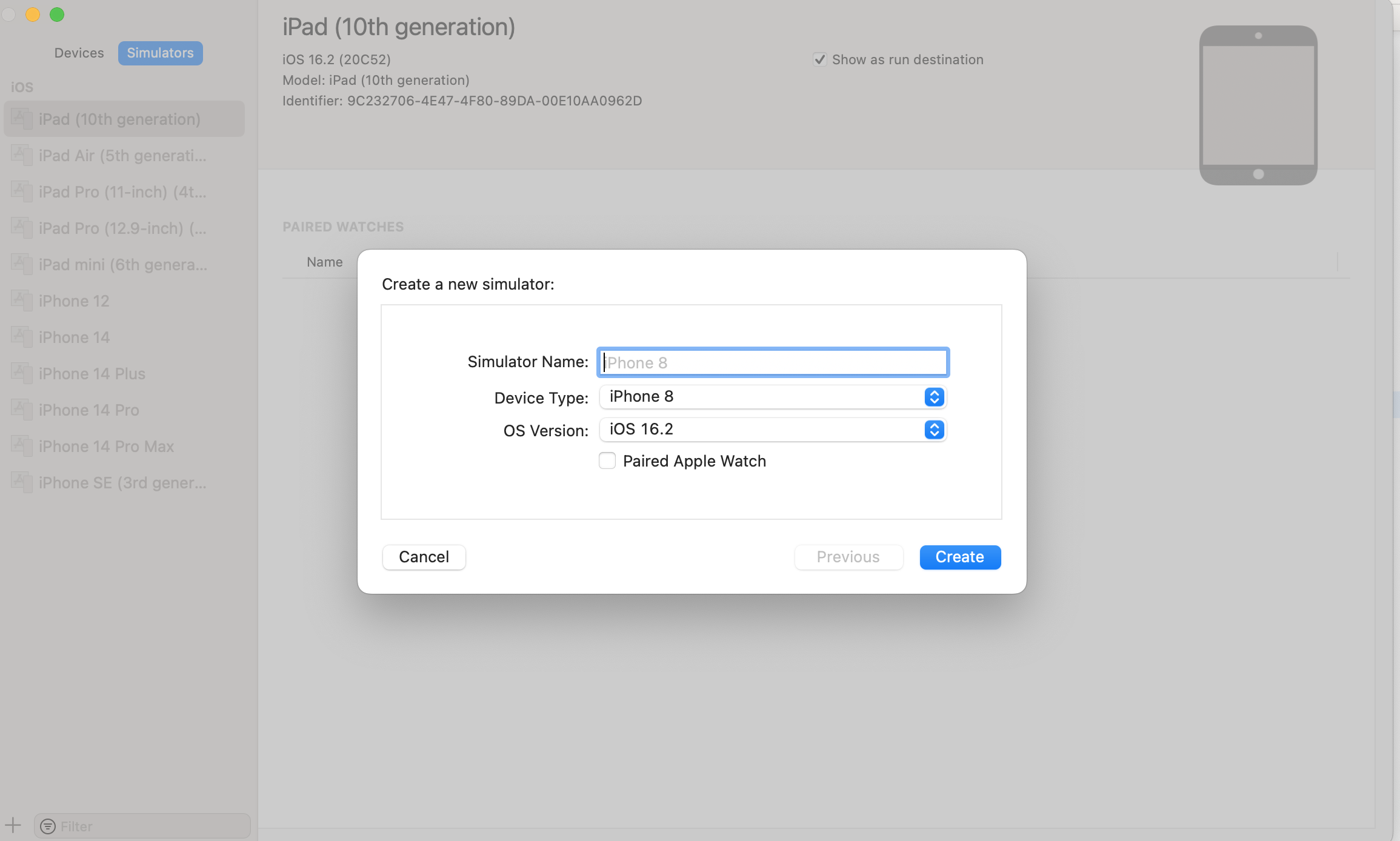Click the simulator icon beside iPad mini (6th generation)
Screen dimensions: 1400x841
click(22, 264)
